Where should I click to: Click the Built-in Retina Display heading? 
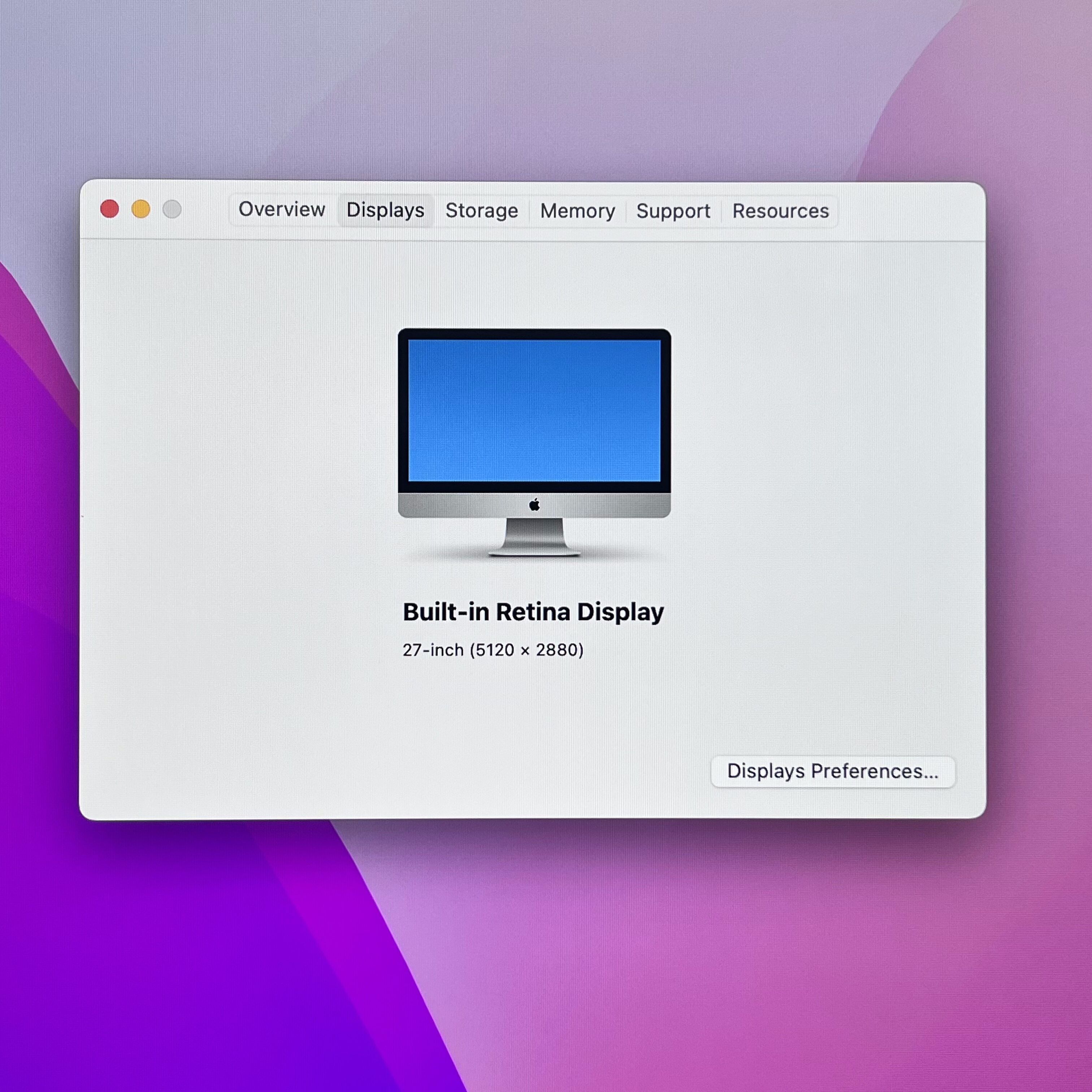pos(533,612)
